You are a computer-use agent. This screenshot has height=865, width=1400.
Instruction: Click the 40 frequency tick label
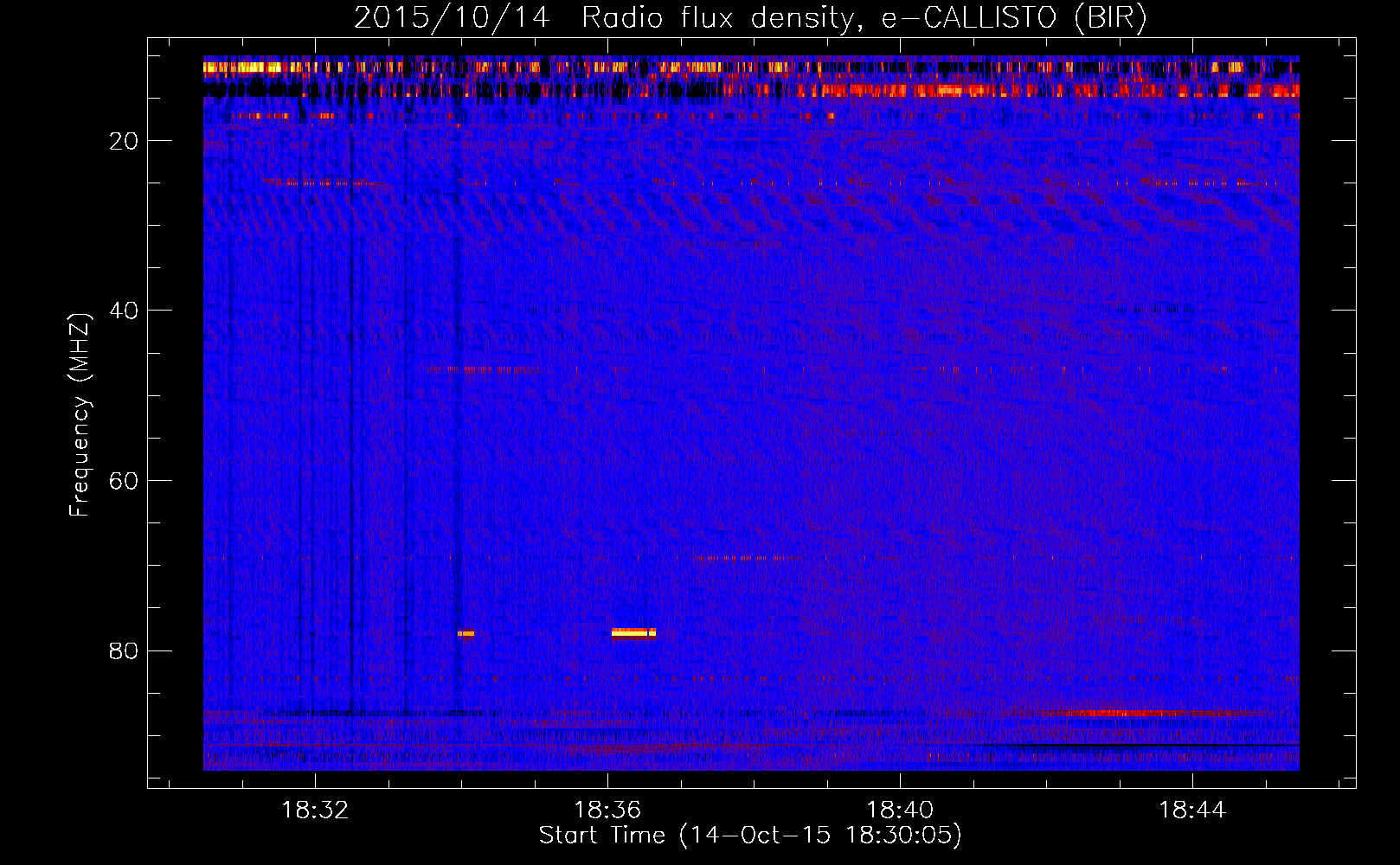tap(124, 311)
